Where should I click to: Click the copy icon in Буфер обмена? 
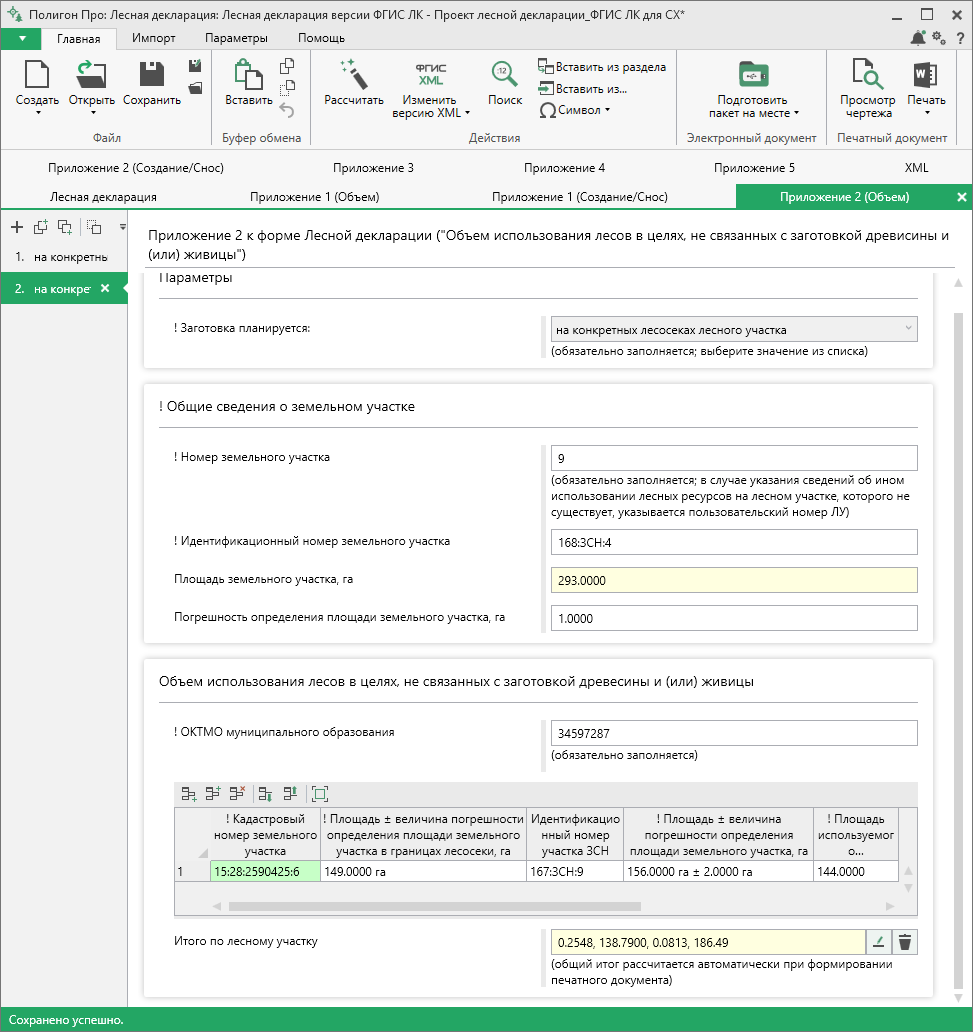pos(287,66)
